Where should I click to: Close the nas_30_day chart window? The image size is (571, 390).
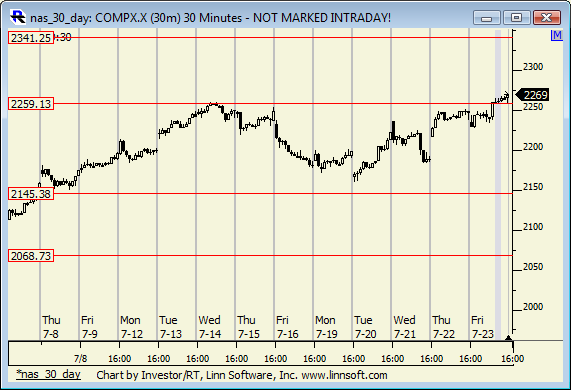pyautogui.click(x=547, y=17)
